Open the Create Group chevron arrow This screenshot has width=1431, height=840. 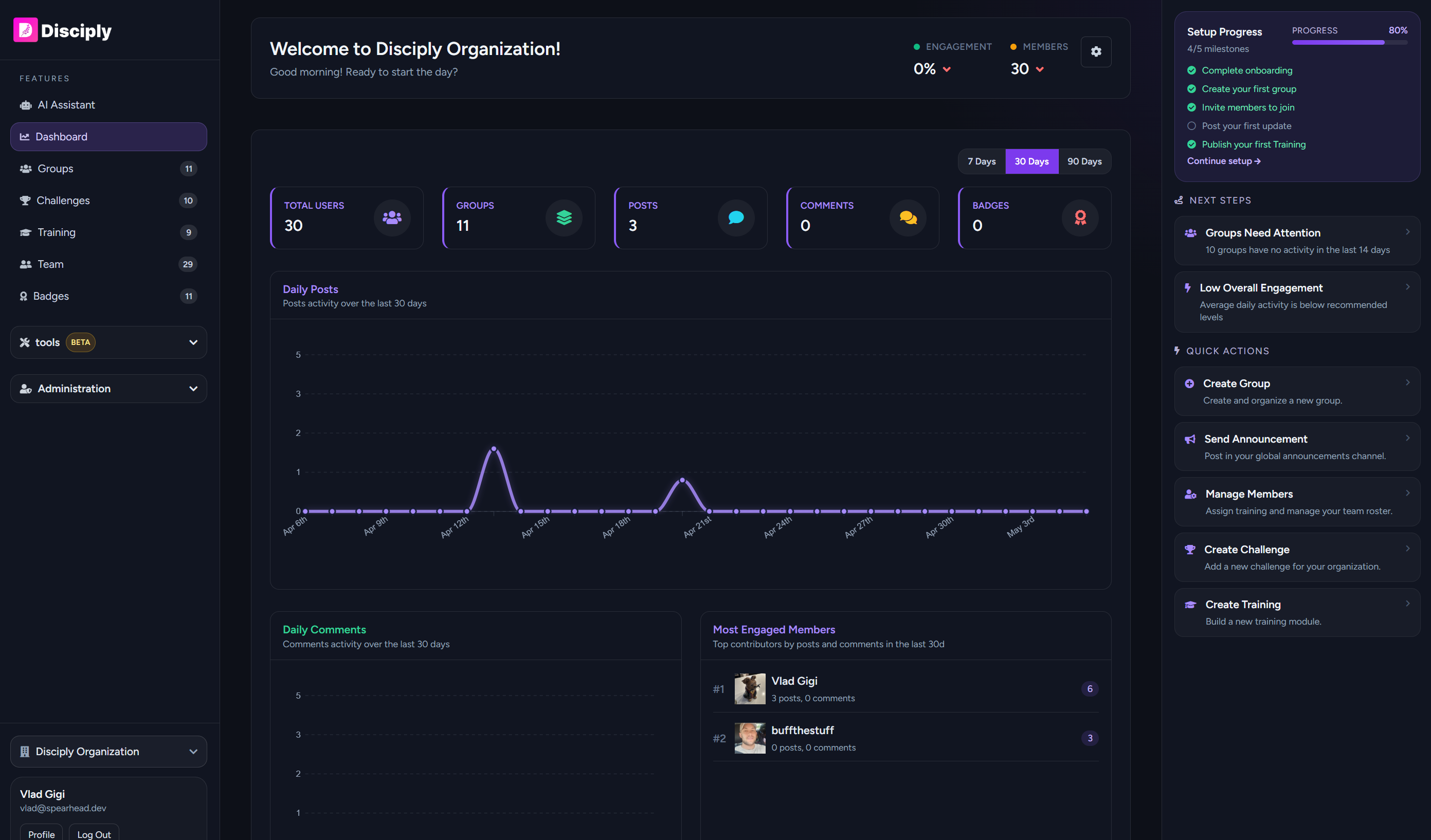click(1408, 382)
